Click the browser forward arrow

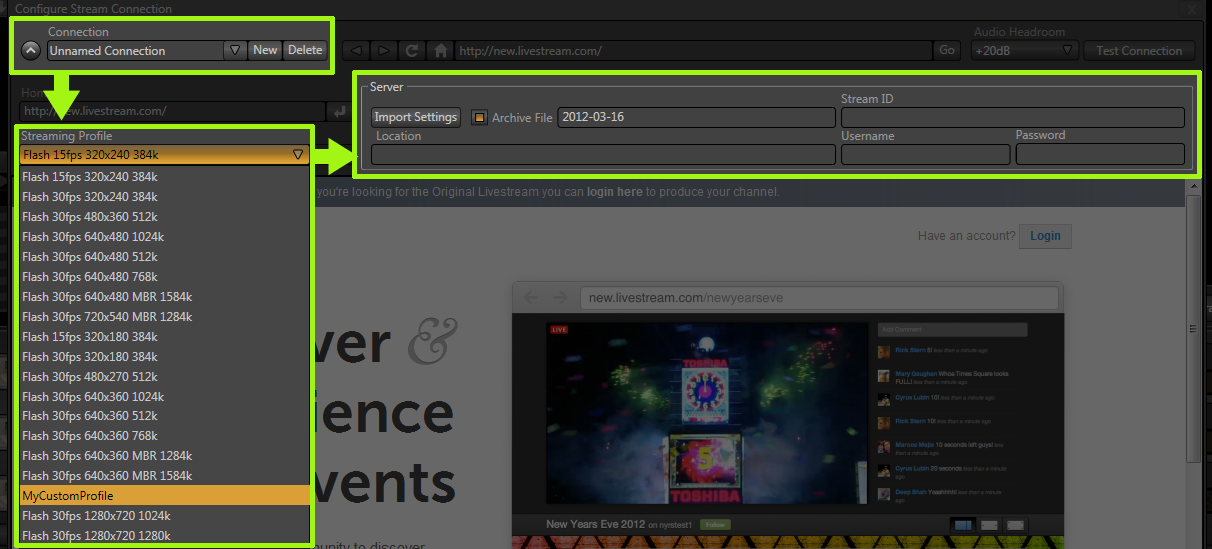(x=383, y=50)
